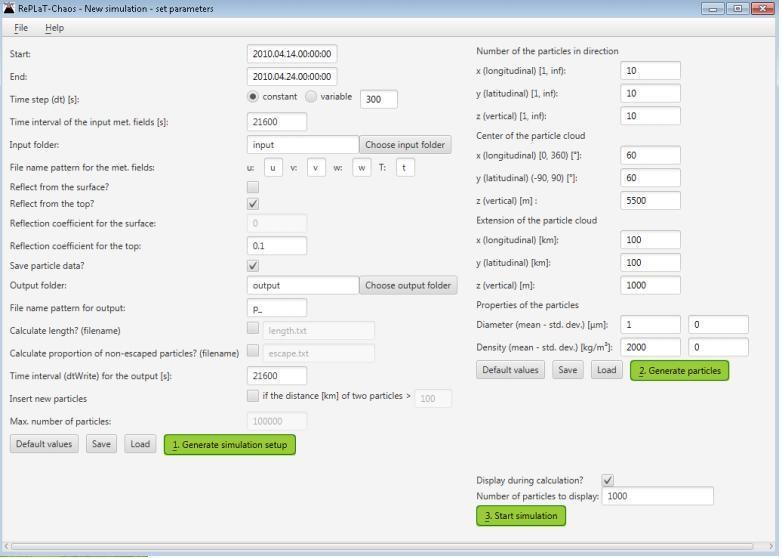Screen dimensions: 782x558
Task: Click file name pattern for output field
Action: click(x=277, y=308)
